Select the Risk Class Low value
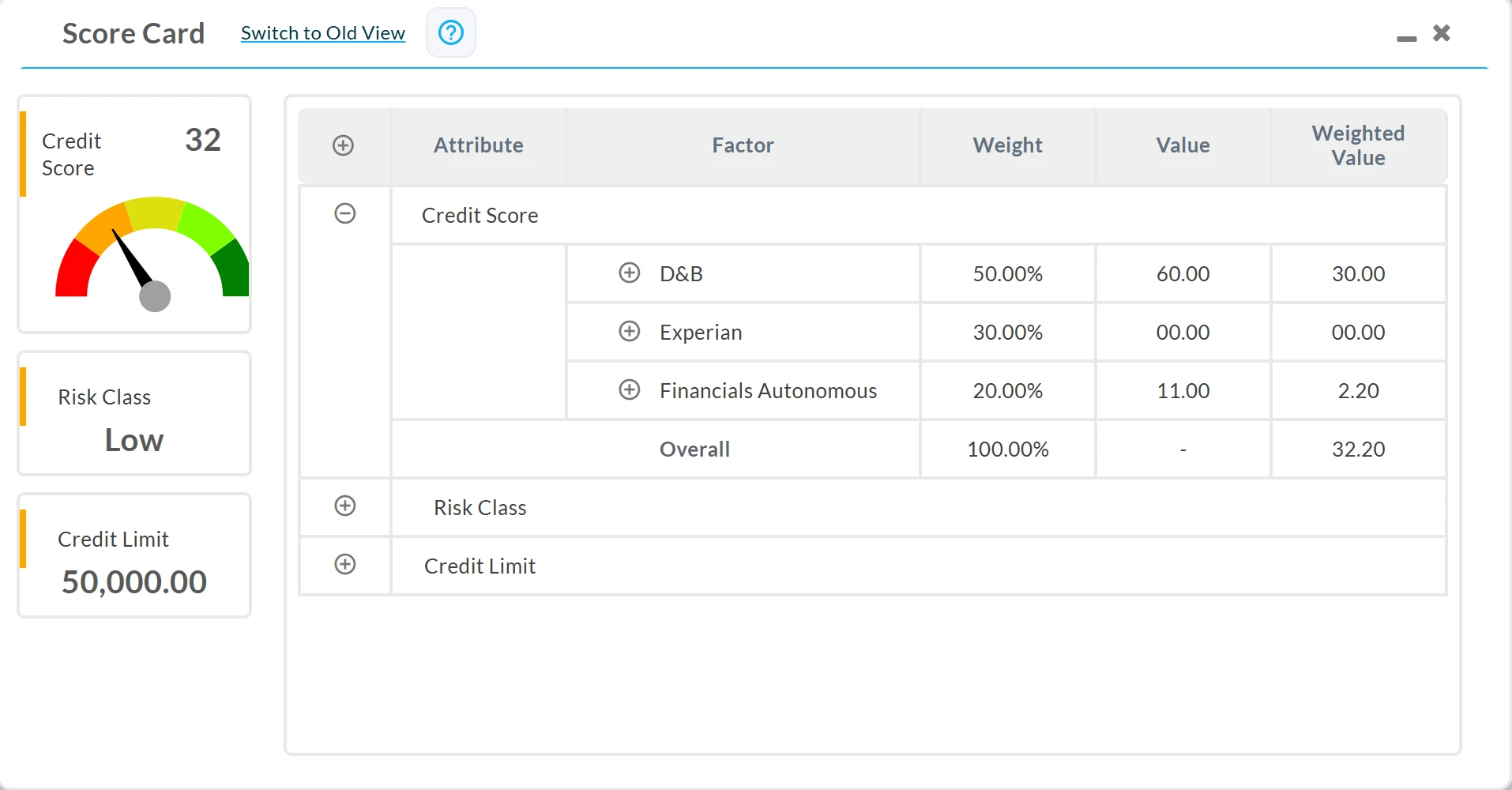 pos(134,441)
